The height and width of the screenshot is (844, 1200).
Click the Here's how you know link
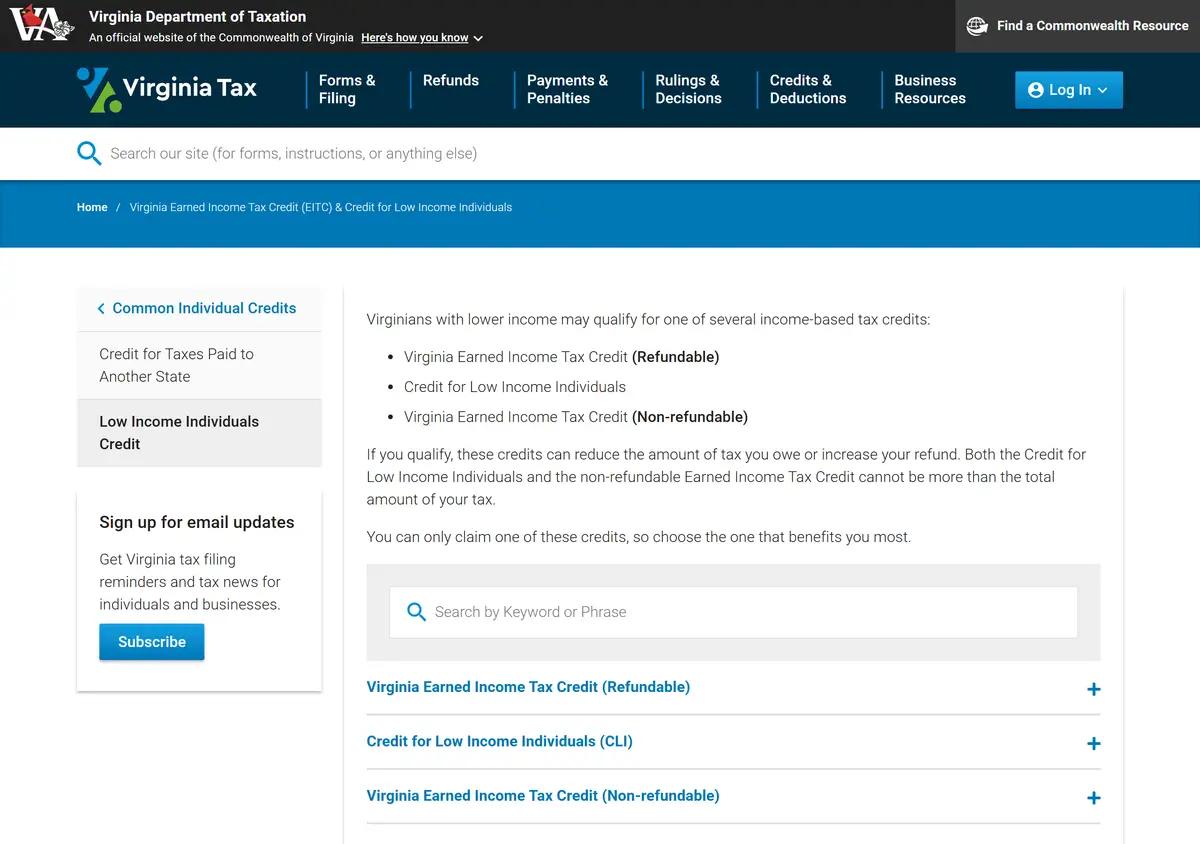tap(415, 38)
